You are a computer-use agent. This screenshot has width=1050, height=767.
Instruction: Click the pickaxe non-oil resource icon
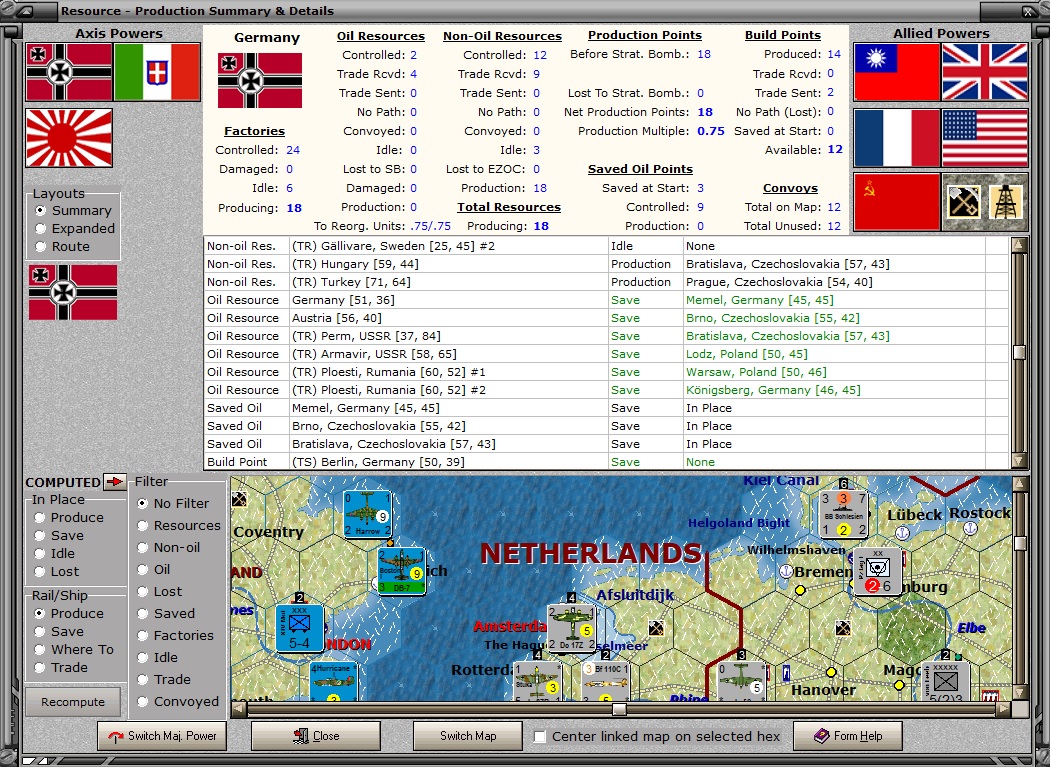(964, 202)
